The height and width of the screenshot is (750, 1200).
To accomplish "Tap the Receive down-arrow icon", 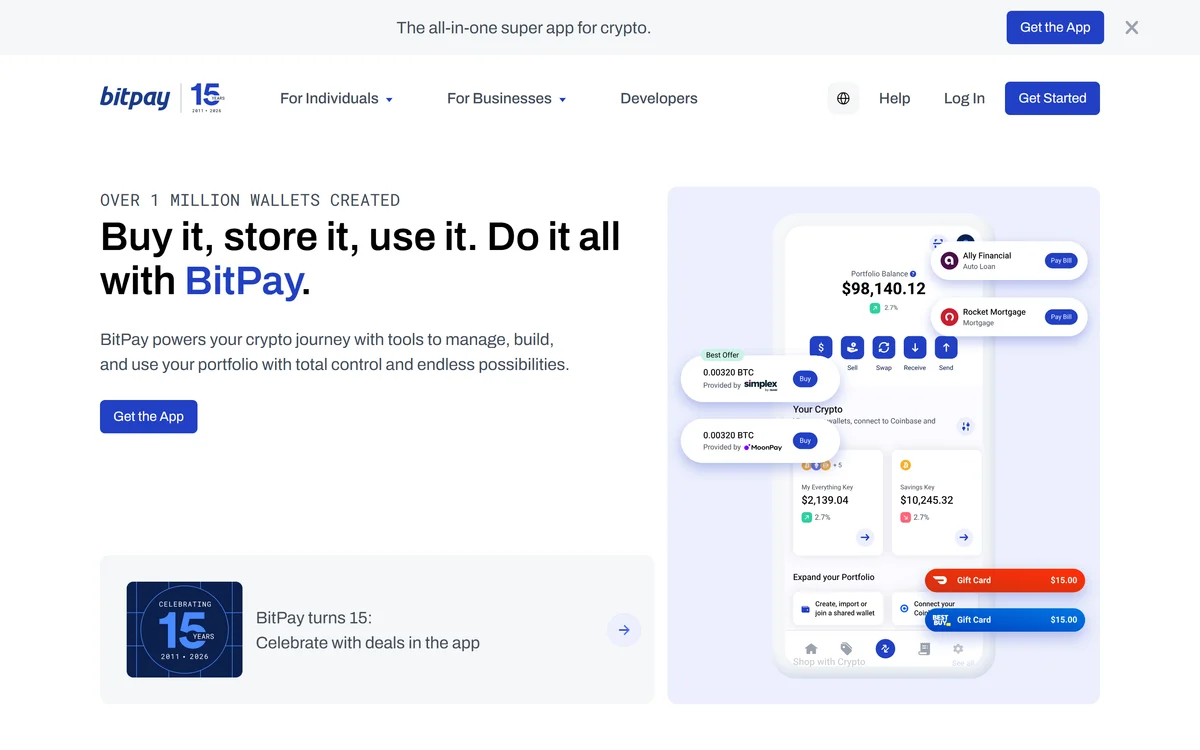I will point(915,347).
